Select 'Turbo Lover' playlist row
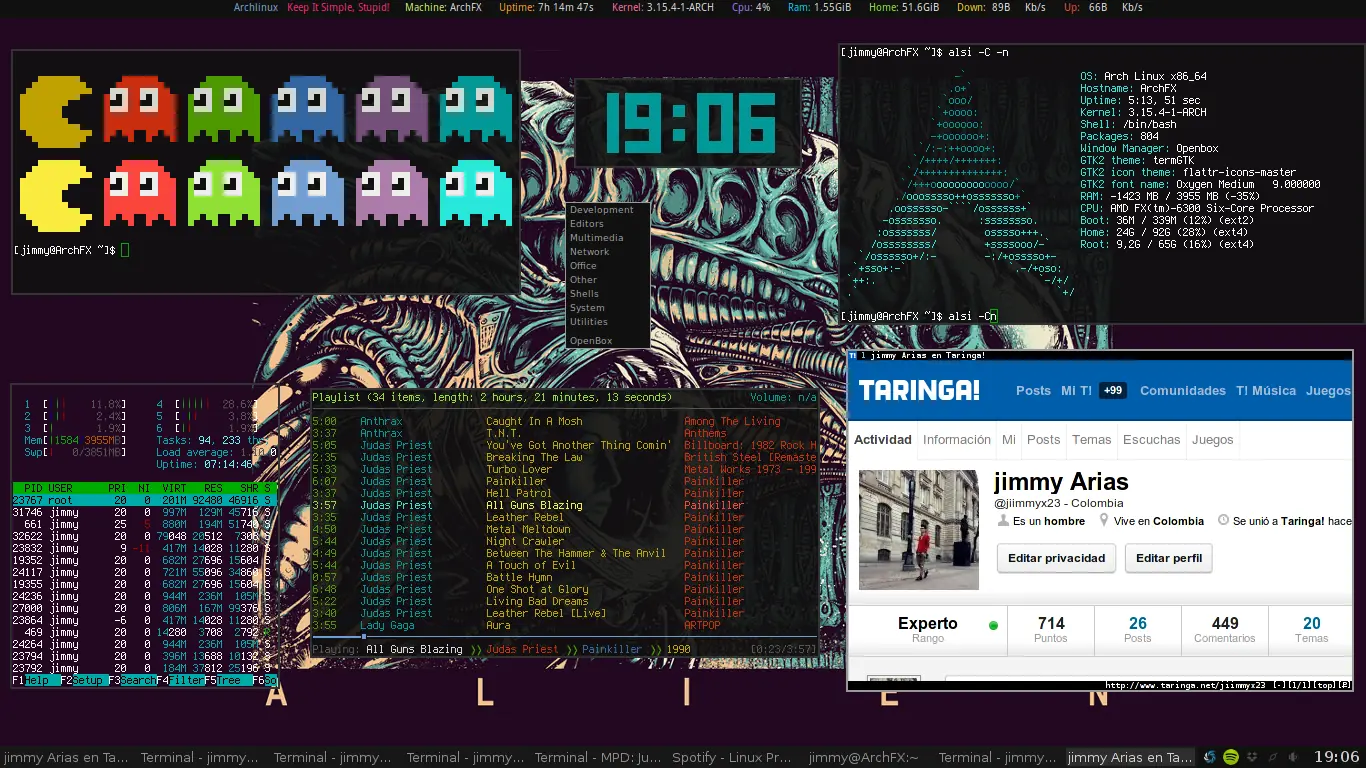 click(564, 469)
